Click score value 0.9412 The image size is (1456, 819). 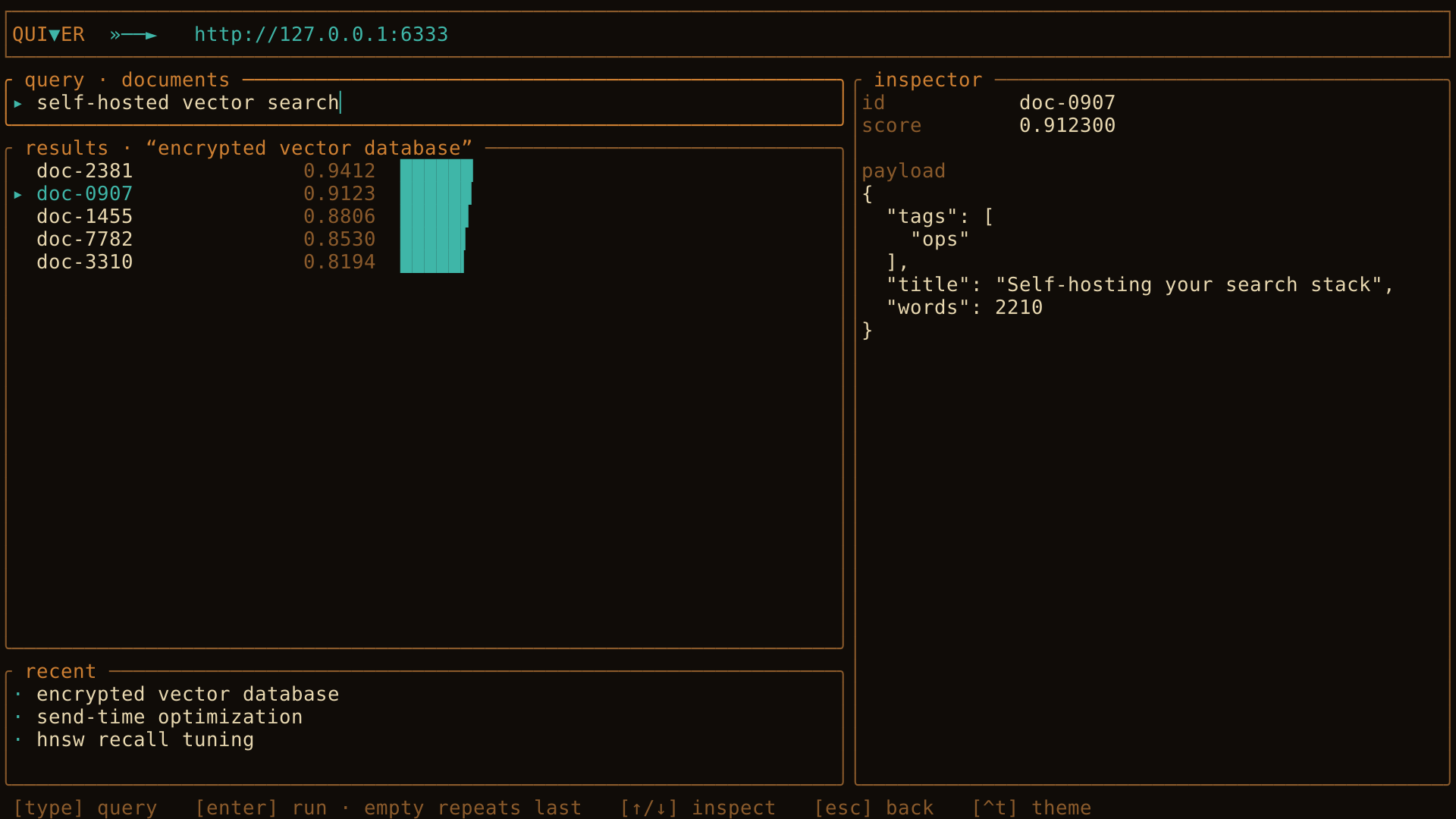point(340,171)
